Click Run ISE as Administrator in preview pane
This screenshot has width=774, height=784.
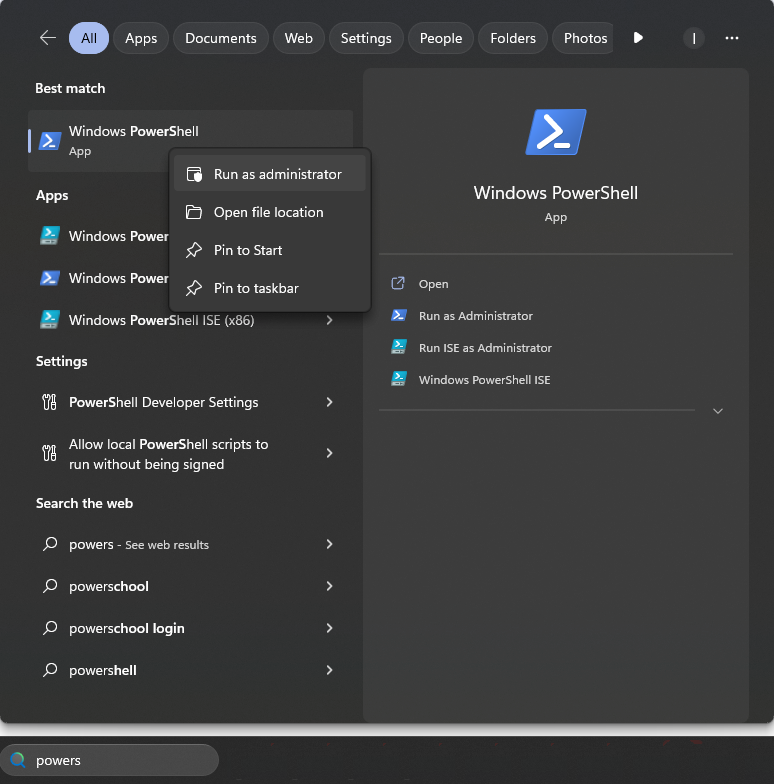485,348
